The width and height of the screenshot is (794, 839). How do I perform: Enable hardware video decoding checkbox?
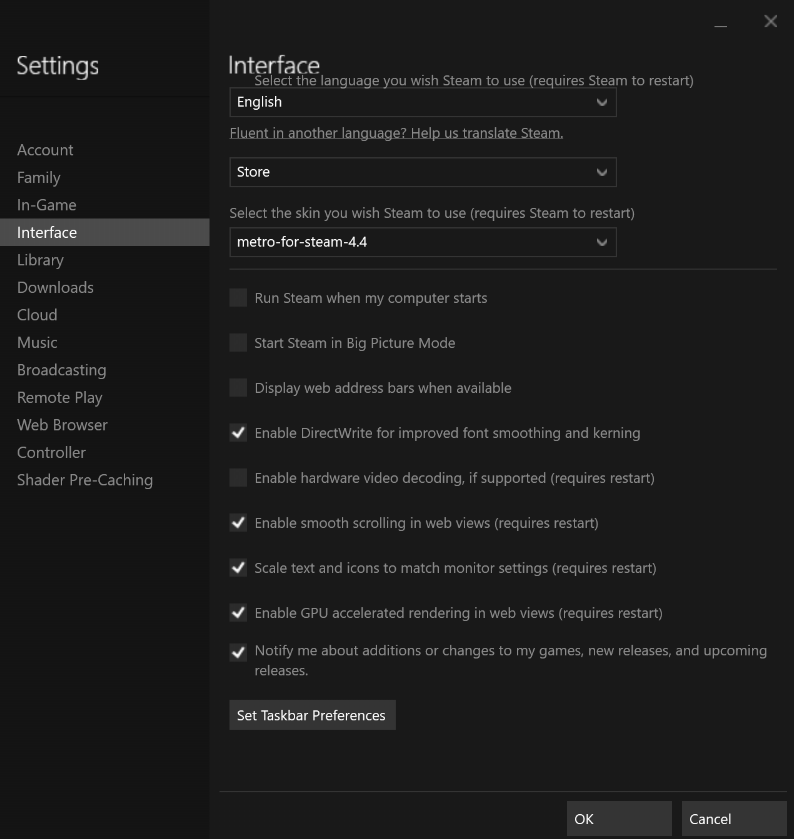tap(238, 478)
